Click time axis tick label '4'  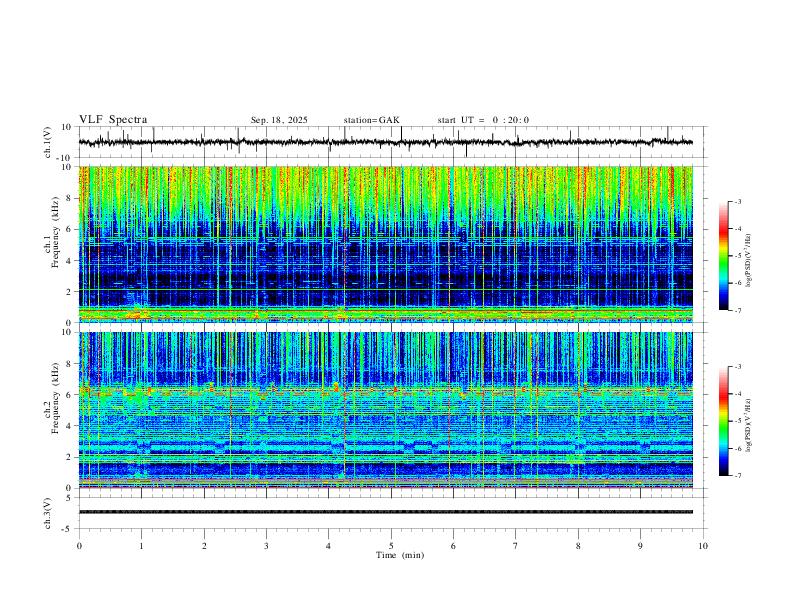tap(329, 546)
